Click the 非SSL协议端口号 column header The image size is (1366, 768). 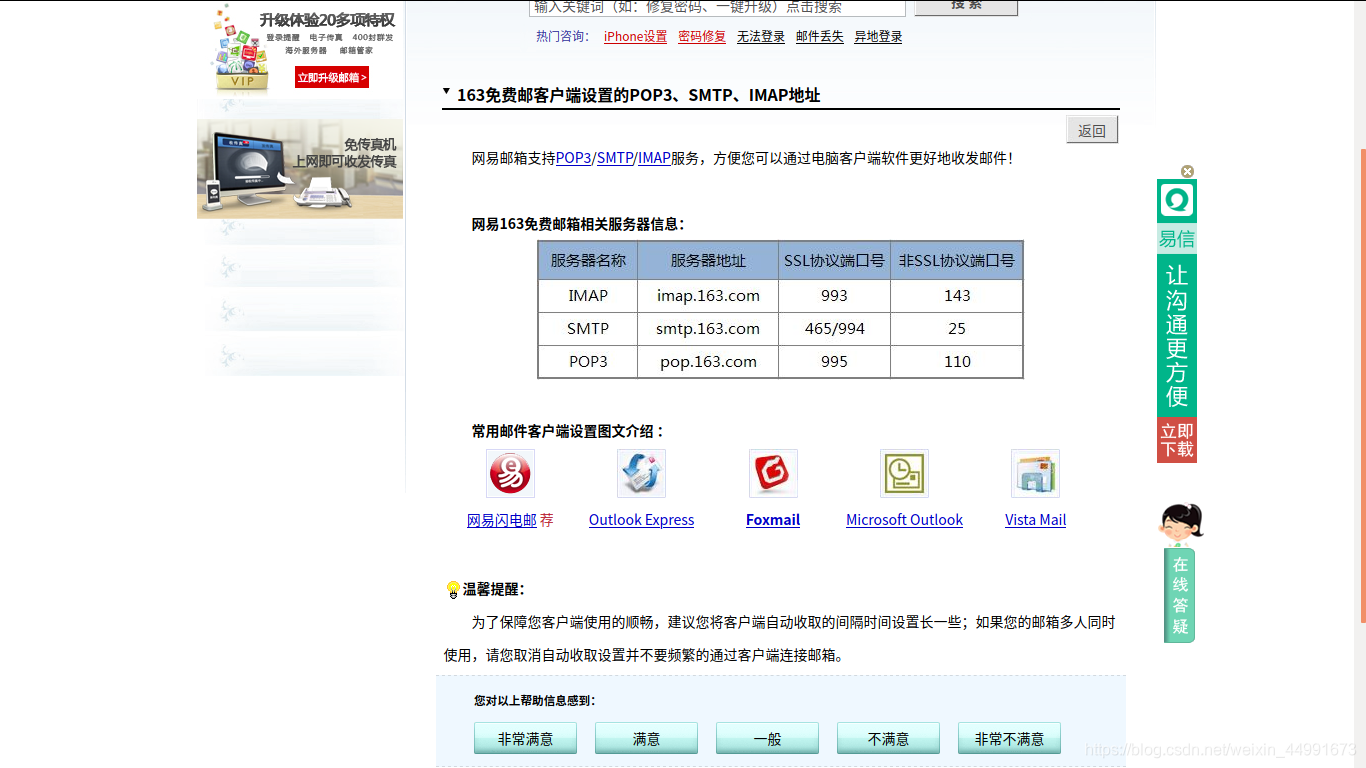[x=957, y=260]
